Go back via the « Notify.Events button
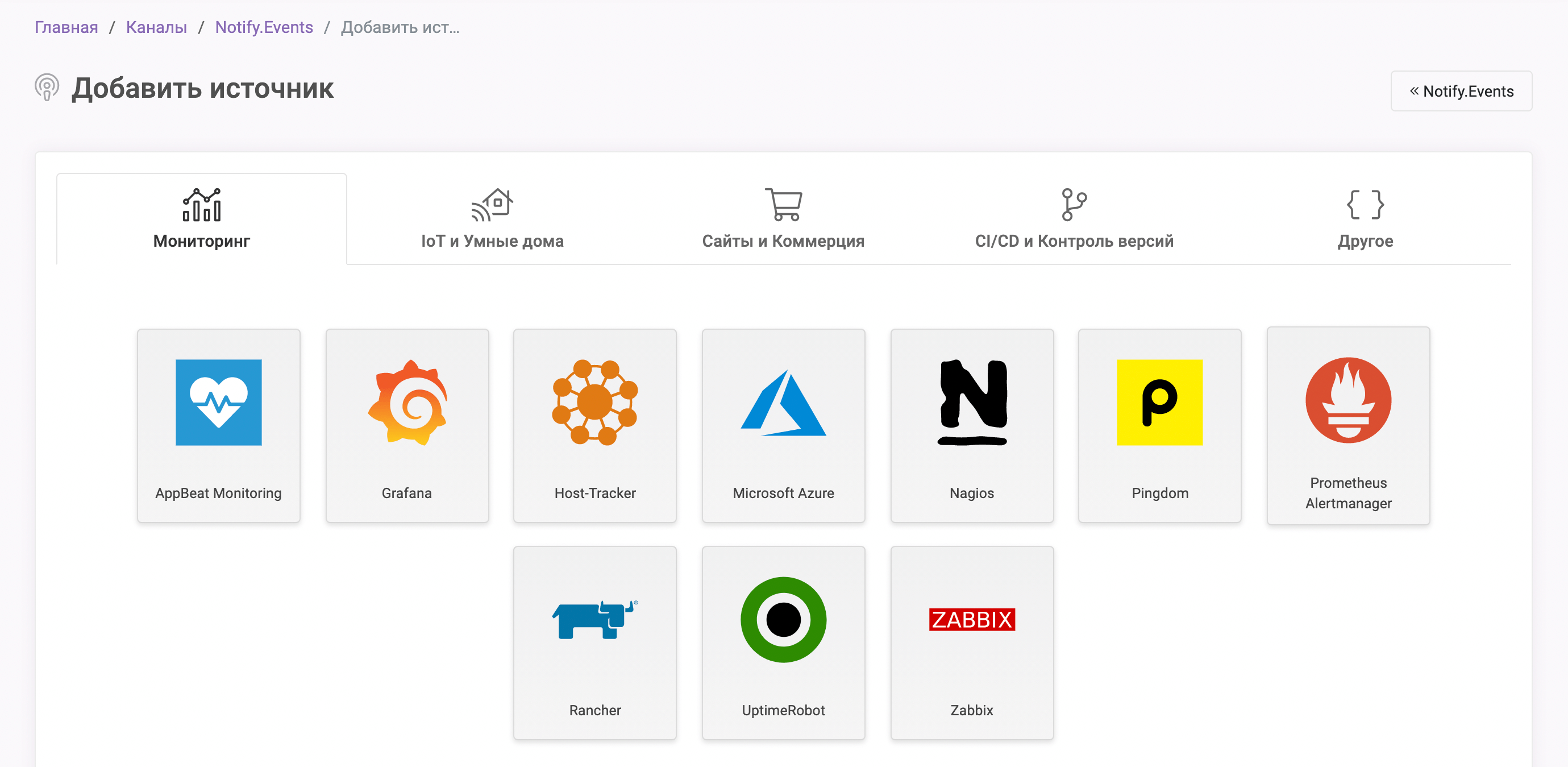The image size is (1568, 767). coord(1461,92)
